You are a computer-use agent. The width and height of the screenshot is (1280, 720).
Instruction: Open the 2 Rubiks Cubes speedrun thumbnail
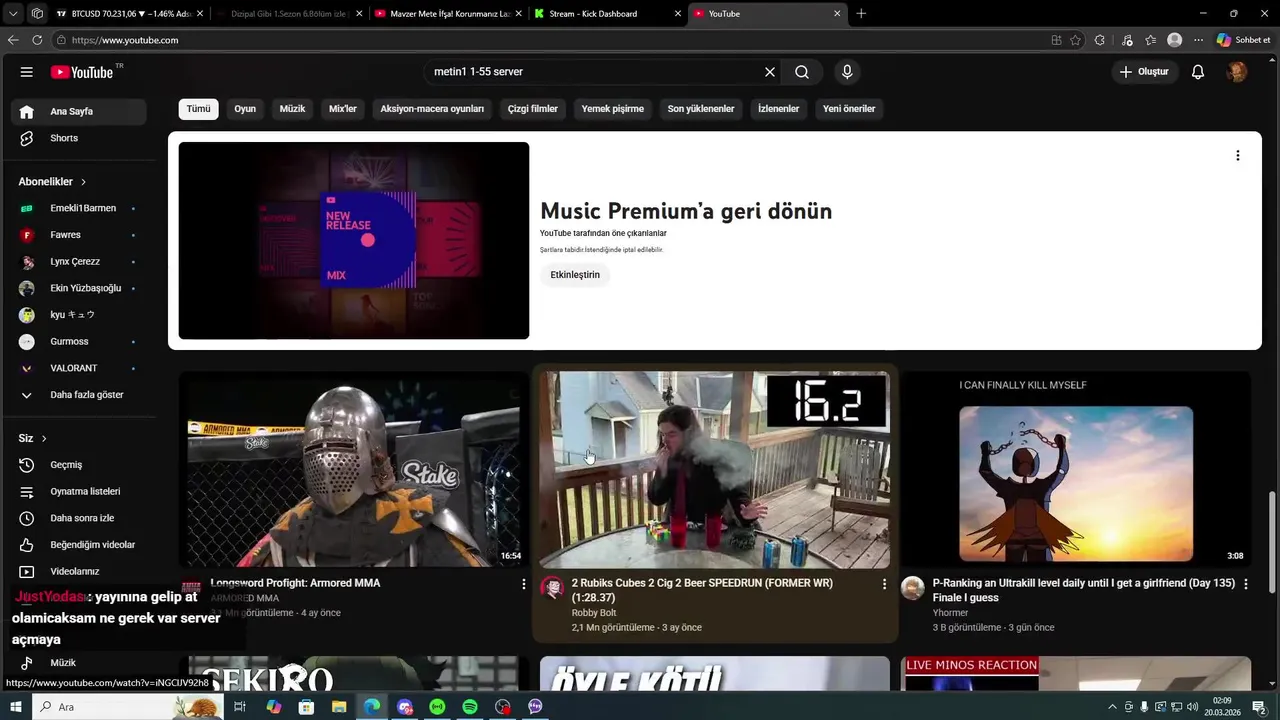[x=715, y=469]
